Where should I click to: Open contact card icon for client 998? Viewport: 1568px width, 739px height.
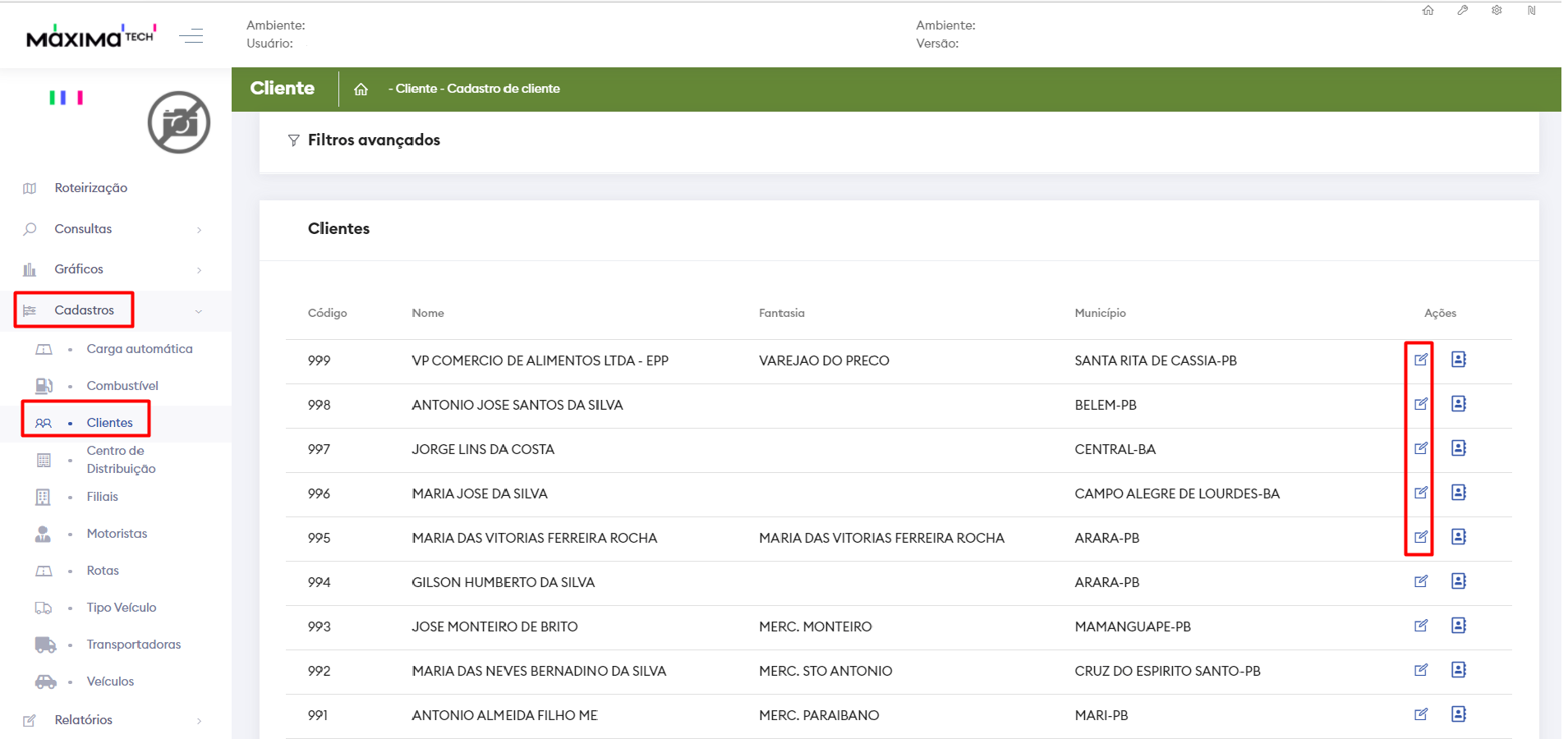[1458, 404]
